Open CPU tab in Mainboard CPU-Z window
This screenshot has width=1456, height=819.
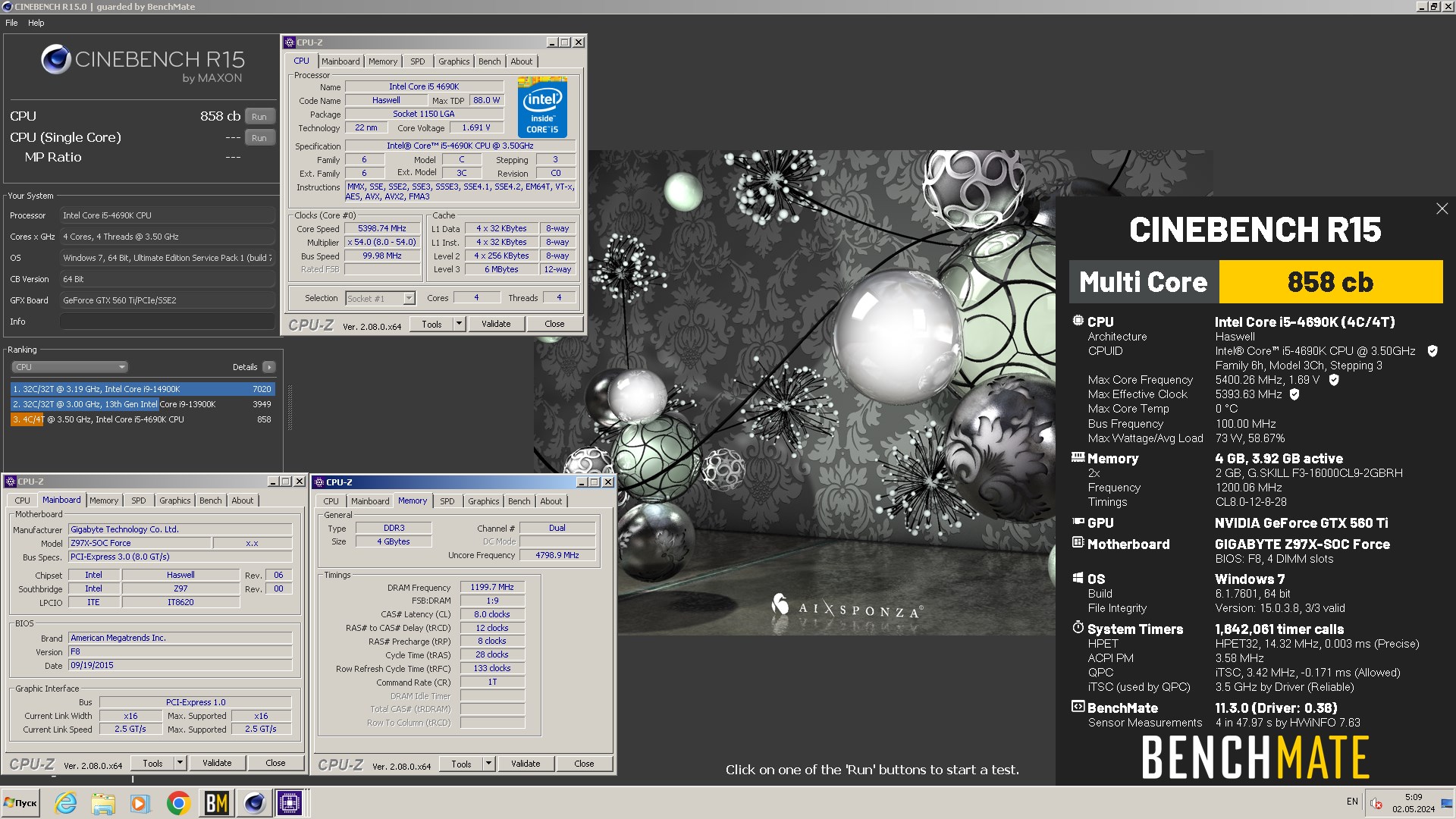23,500
